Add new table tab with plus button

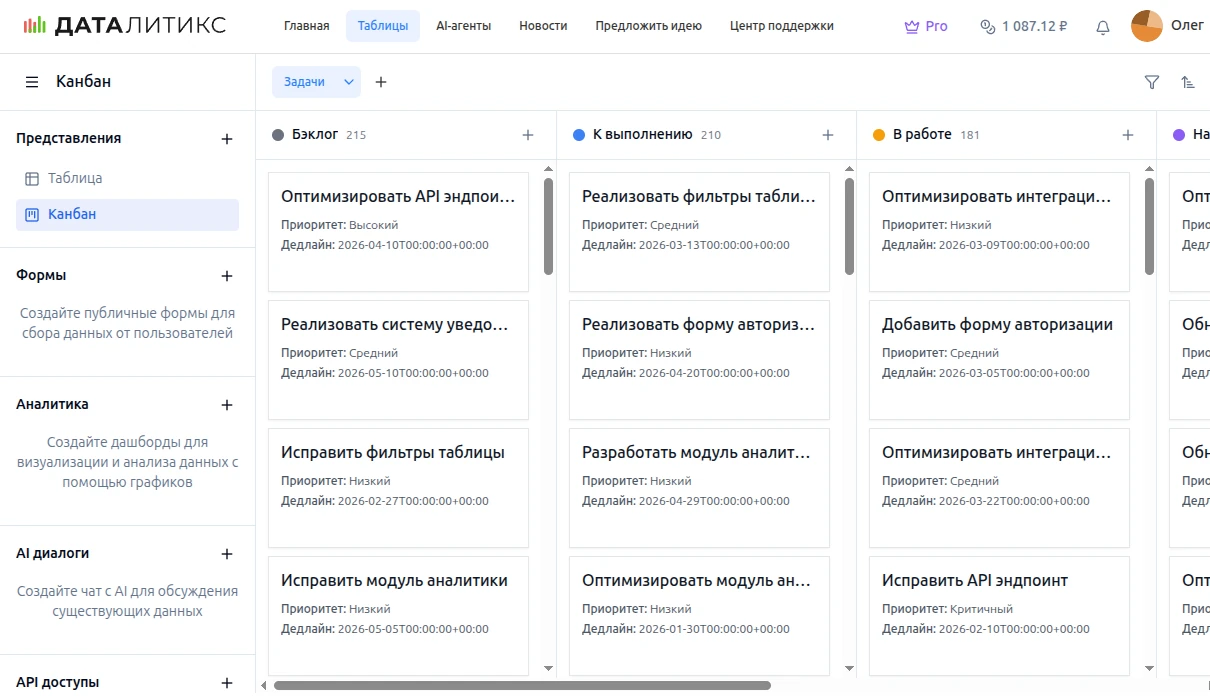(x=381, y=82)
